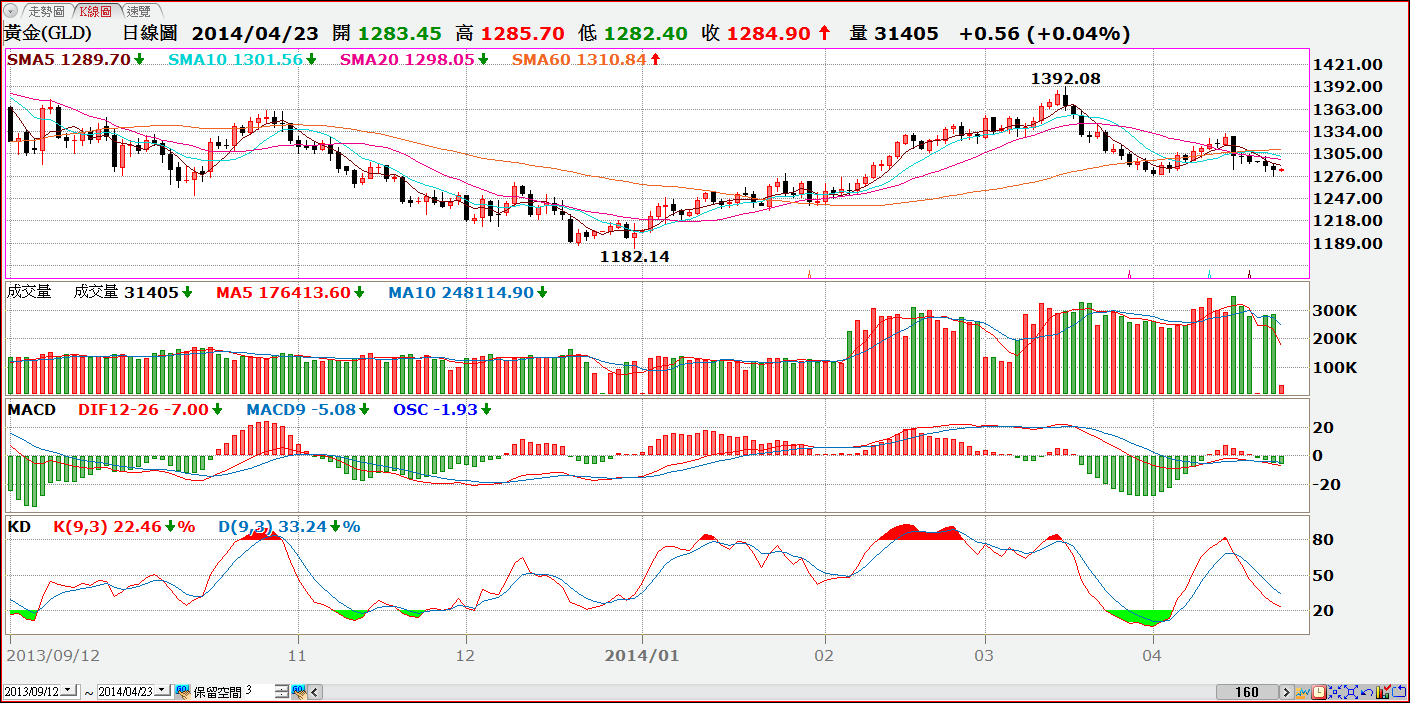Image resolution: width=1410 pixels, height=703 pixels.
Task: Click the MACD panel title
Action: [31, 409]
